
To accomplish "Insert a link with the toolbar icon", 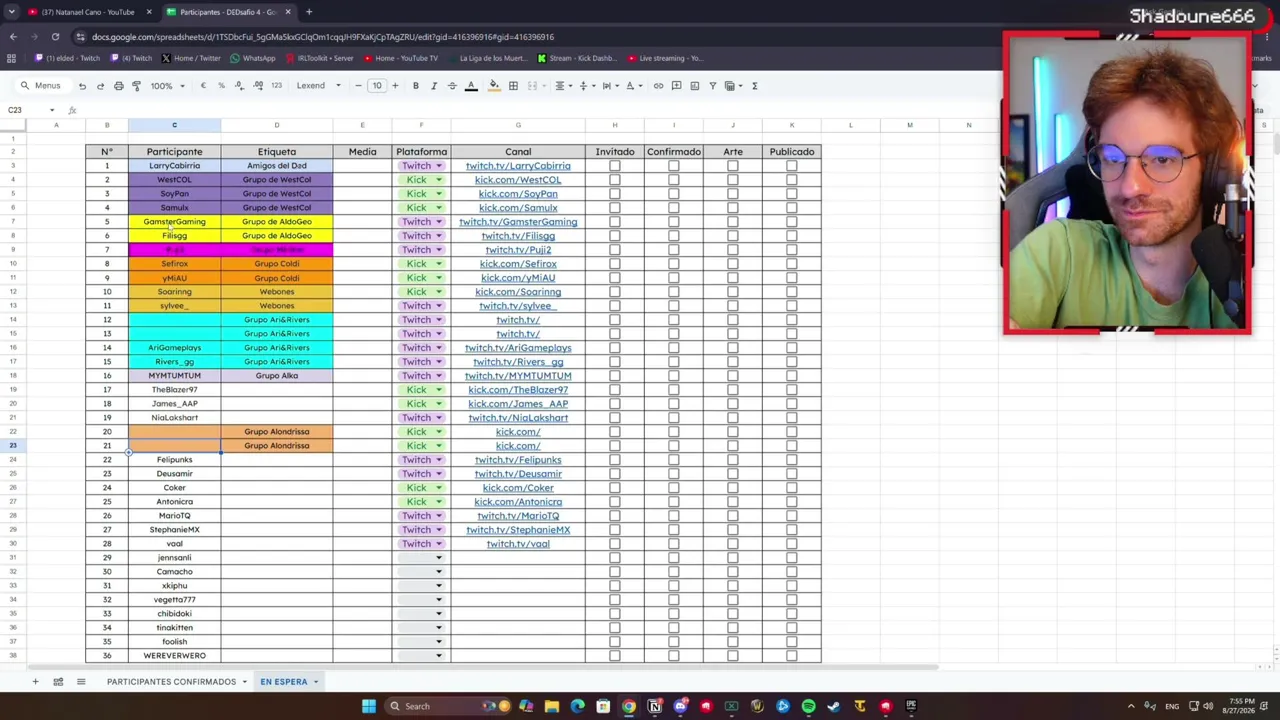I will coord(658,86).
